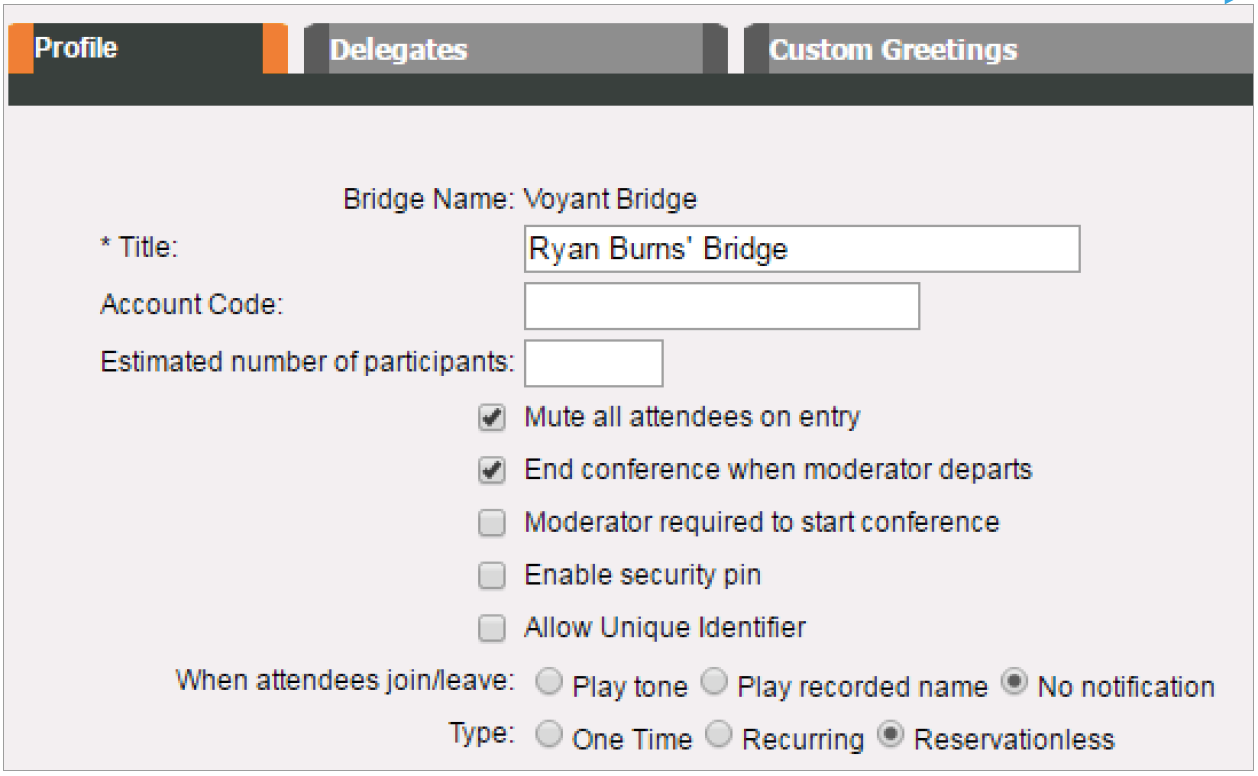This screenshot has width=1258, height=776.
Task: Click the Estimated number of participants label
Action: 307,362
